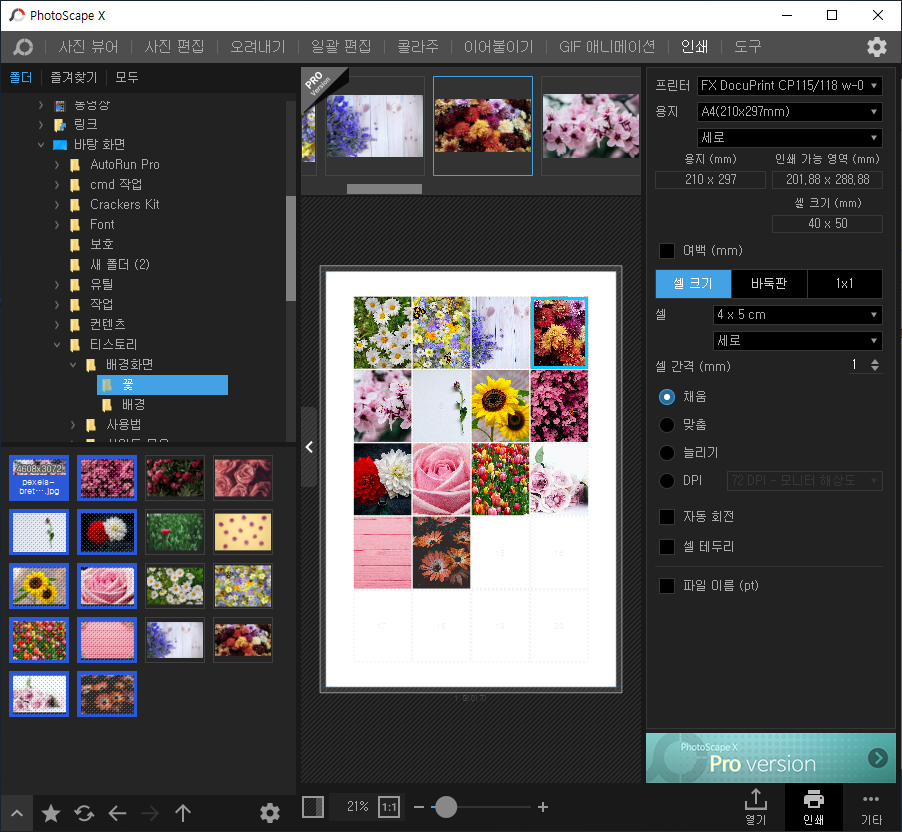Screen dimensions: 902x832
Task: Open the 도구 tab
Action: 747,47
